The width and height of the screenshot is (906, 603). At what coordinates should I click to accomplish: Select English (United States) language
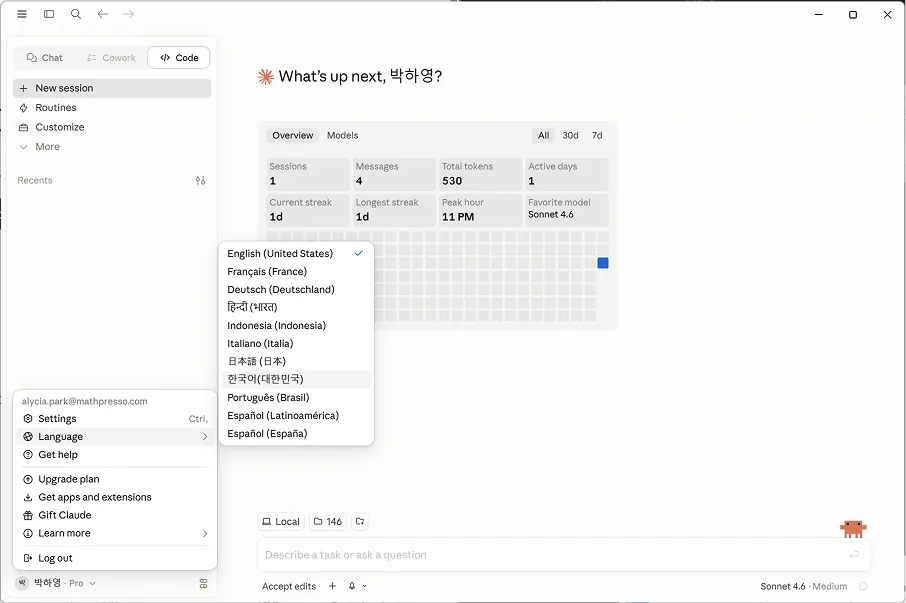tap(296, 254)
